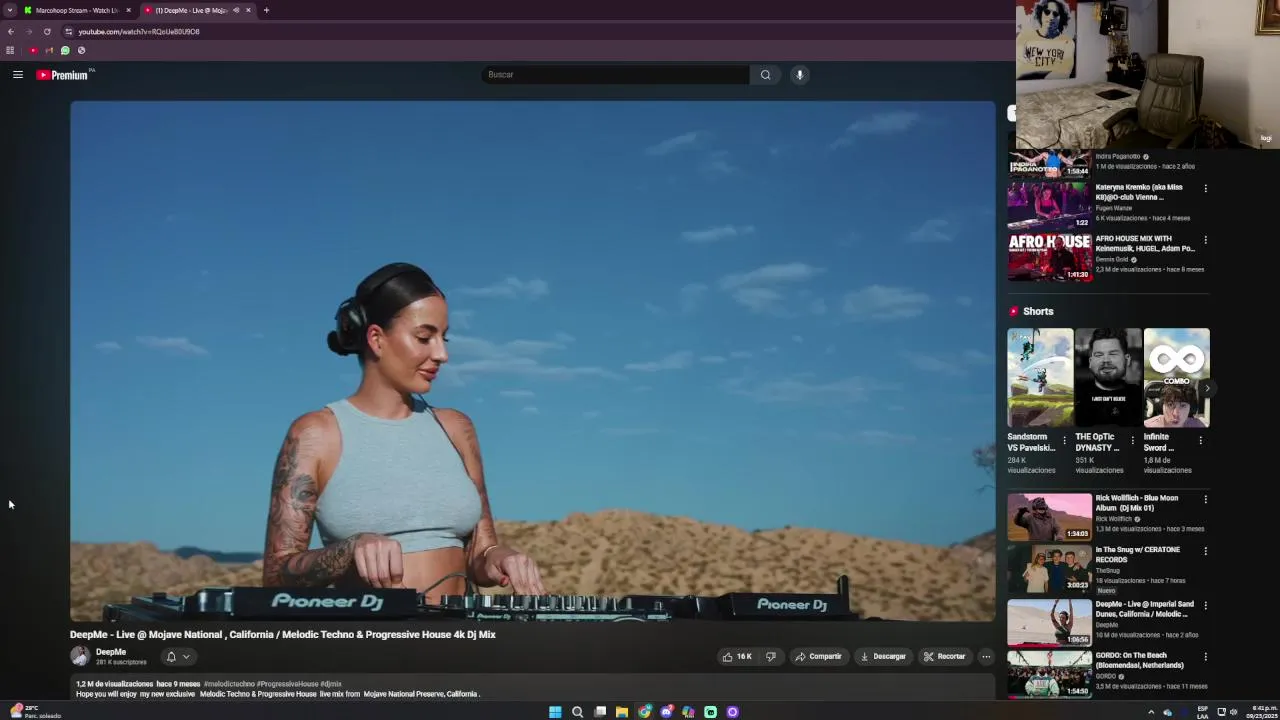Viewport: 1280px width, 720px height.
Task: Open options for AFRO HOUSE MIX video
Action: [1205, 241]
